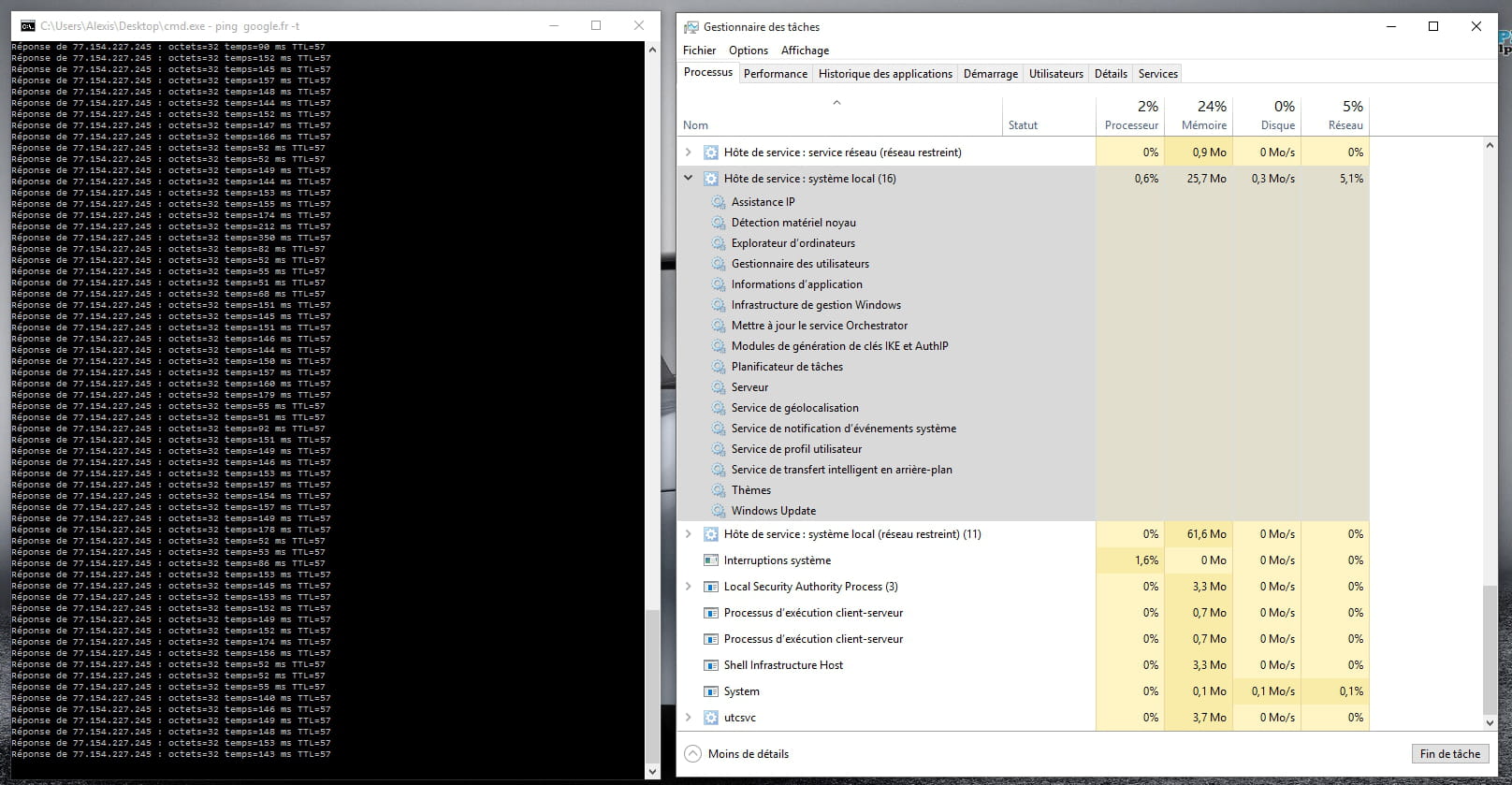Click the Assistance IP service gear icon

[x=718, y=202]
